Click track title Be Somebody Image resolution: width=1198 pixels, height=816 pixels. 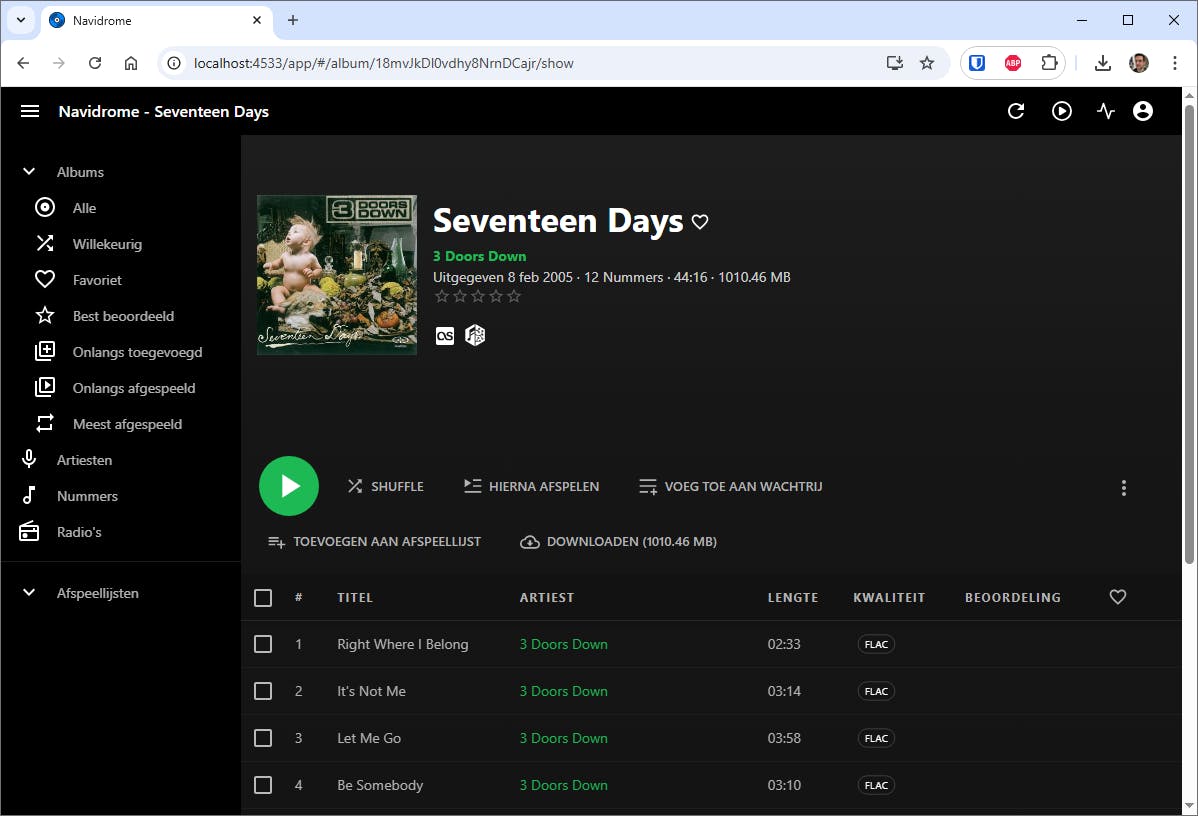380,785
